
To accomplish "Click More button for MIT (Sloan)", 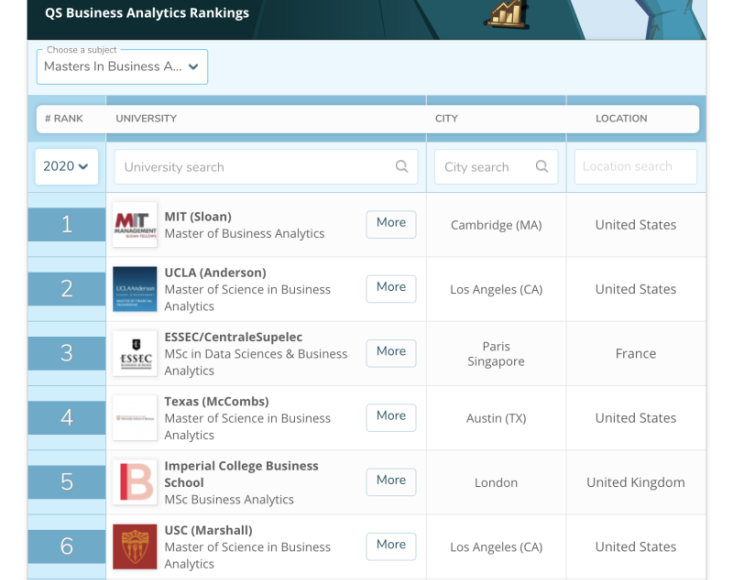I will tap(391, 224).
